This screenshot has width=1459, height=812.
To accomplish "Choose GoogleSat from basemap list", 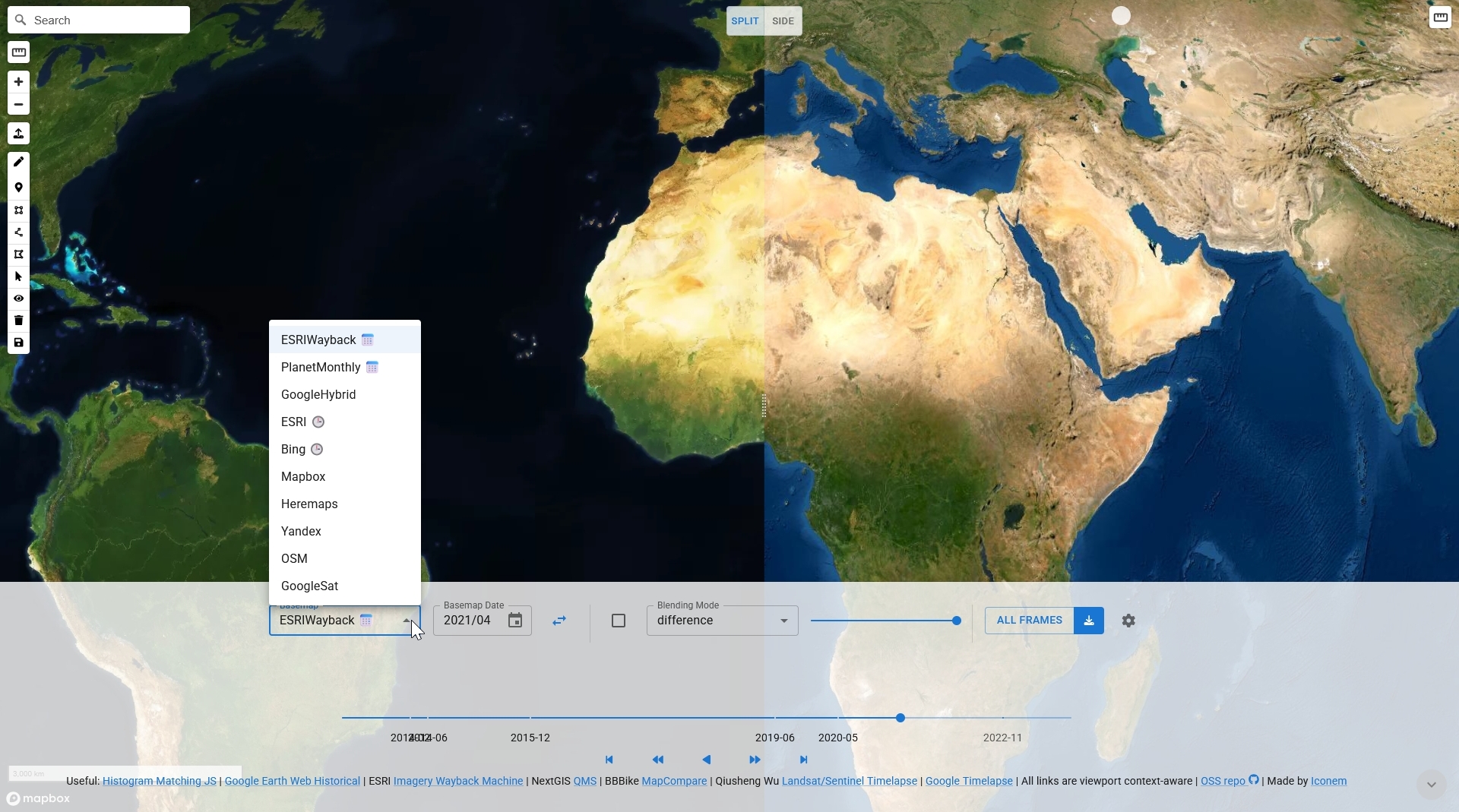I will click(345, 586).
